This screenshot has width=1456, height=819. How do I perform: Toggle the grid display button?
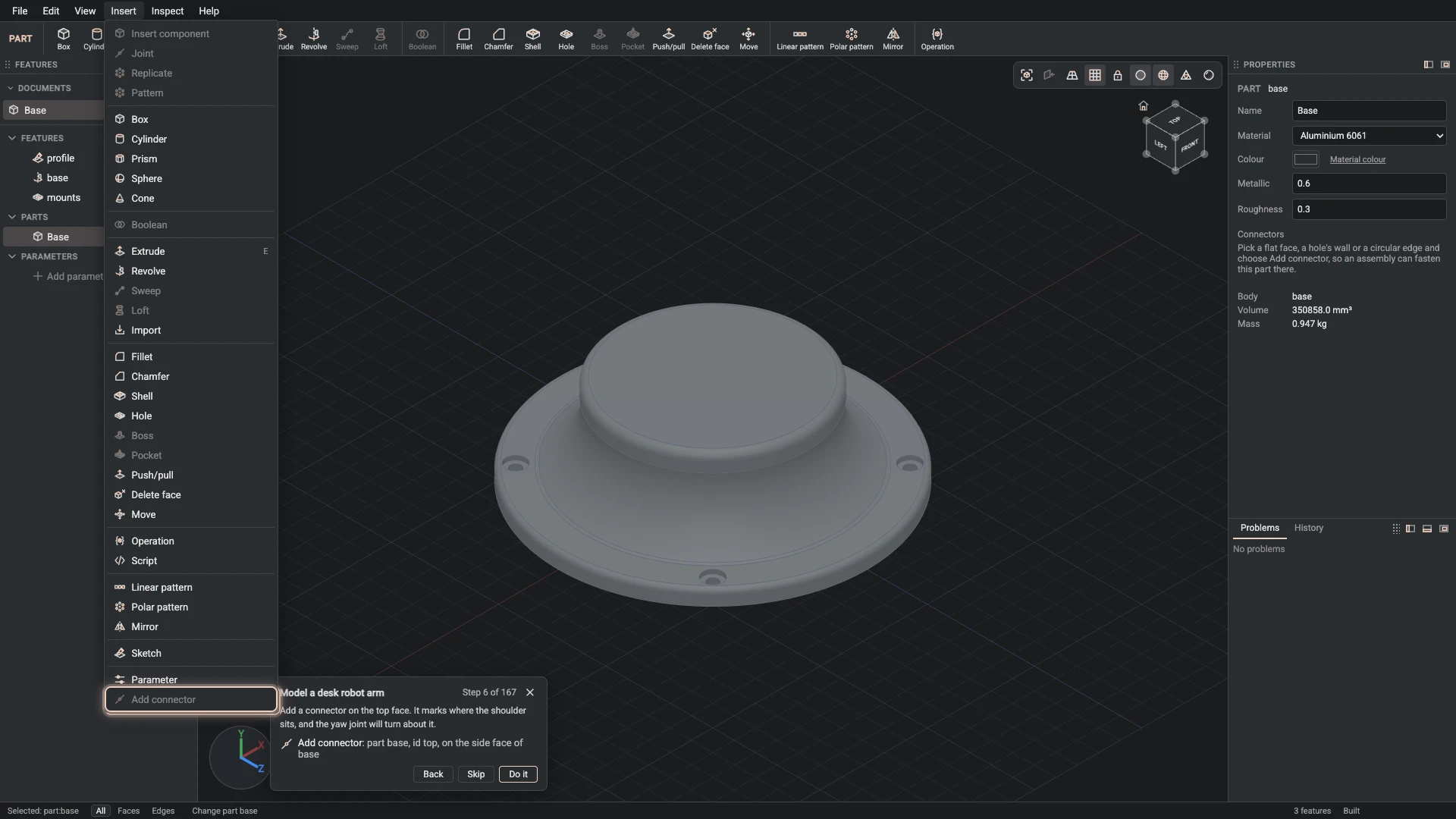pos(1095,75)
